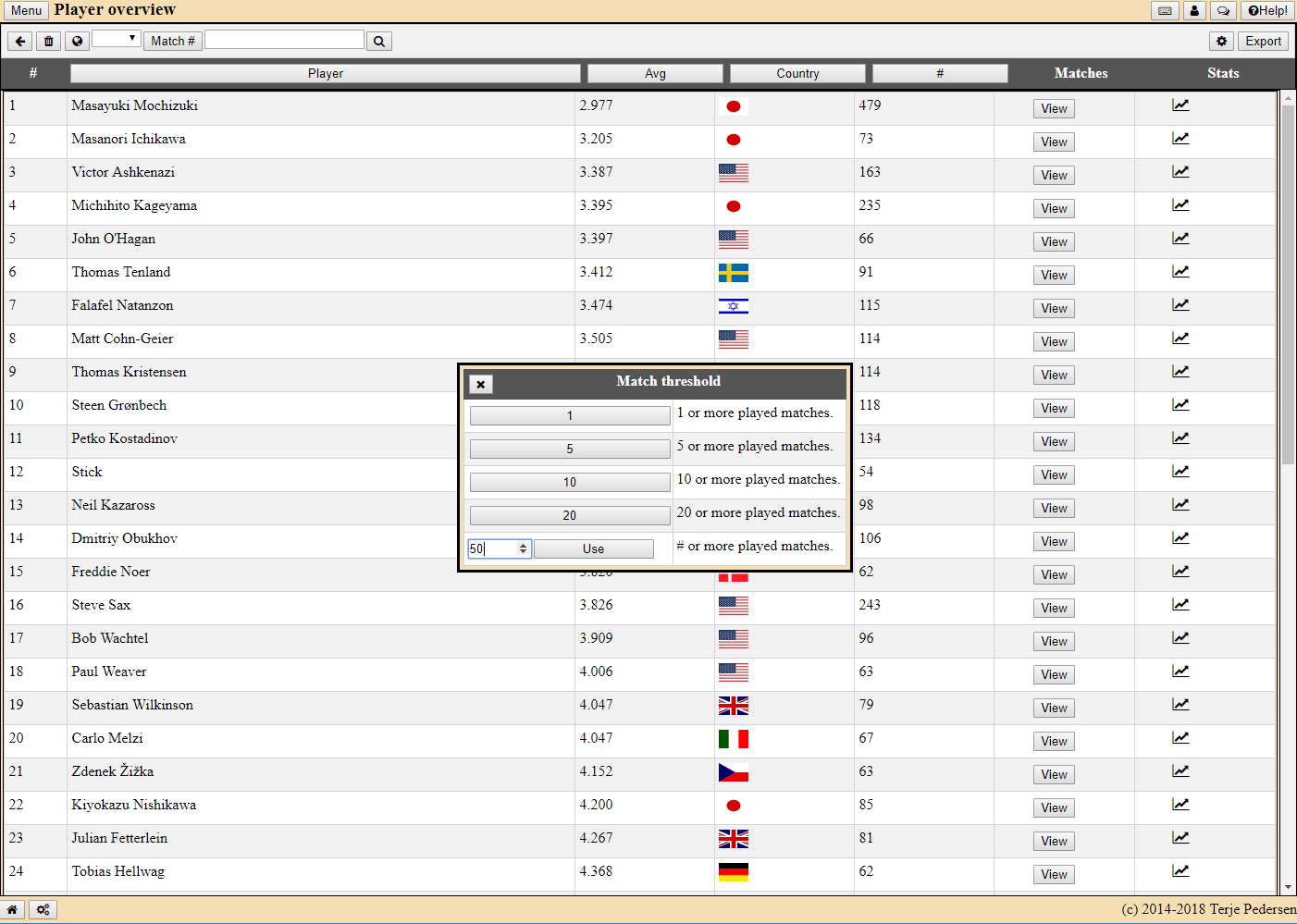Click the trash can delete icon
The width and height of the screenshot is (1297, 924).
(49, 42)
